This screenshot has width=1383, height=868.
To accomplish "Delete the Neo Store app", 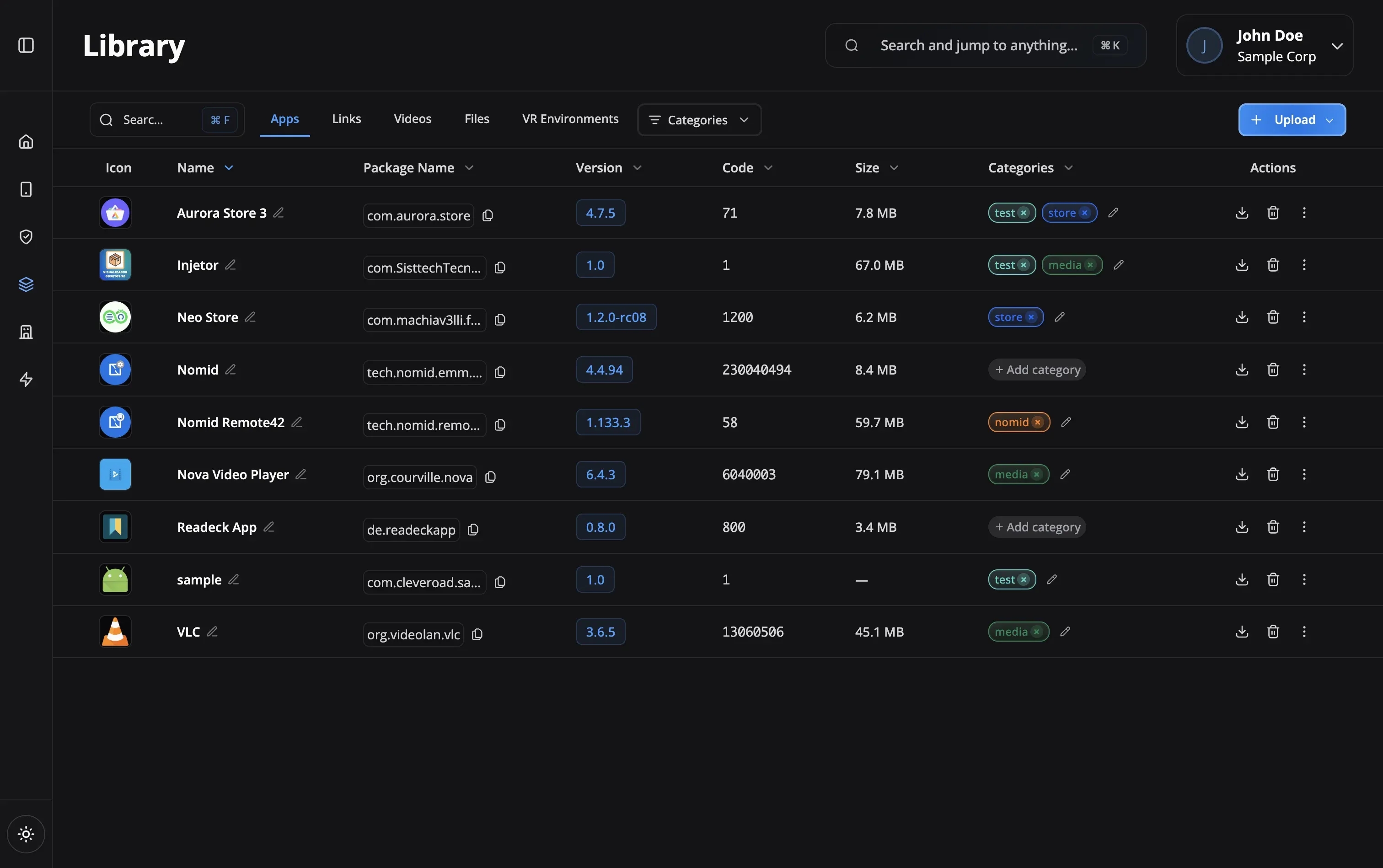I will pos(1272,317).
